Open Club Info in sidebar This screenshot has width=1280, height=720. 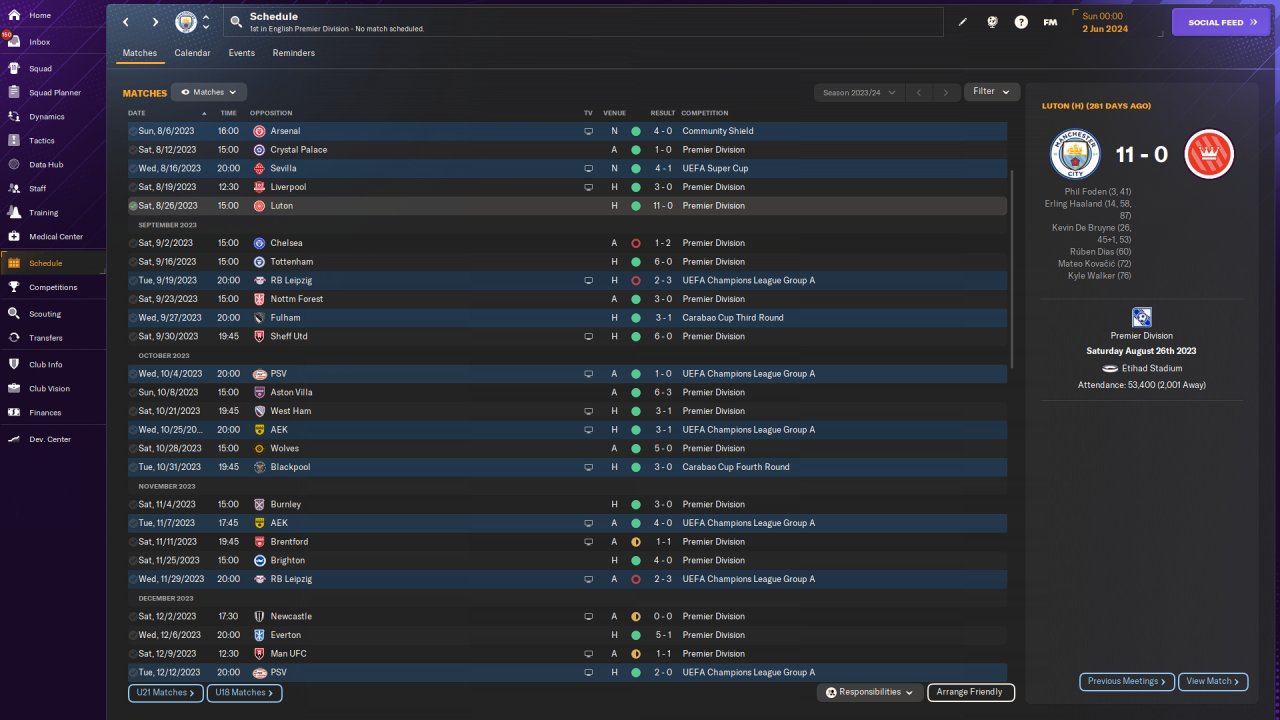click(x=52, y=364)
